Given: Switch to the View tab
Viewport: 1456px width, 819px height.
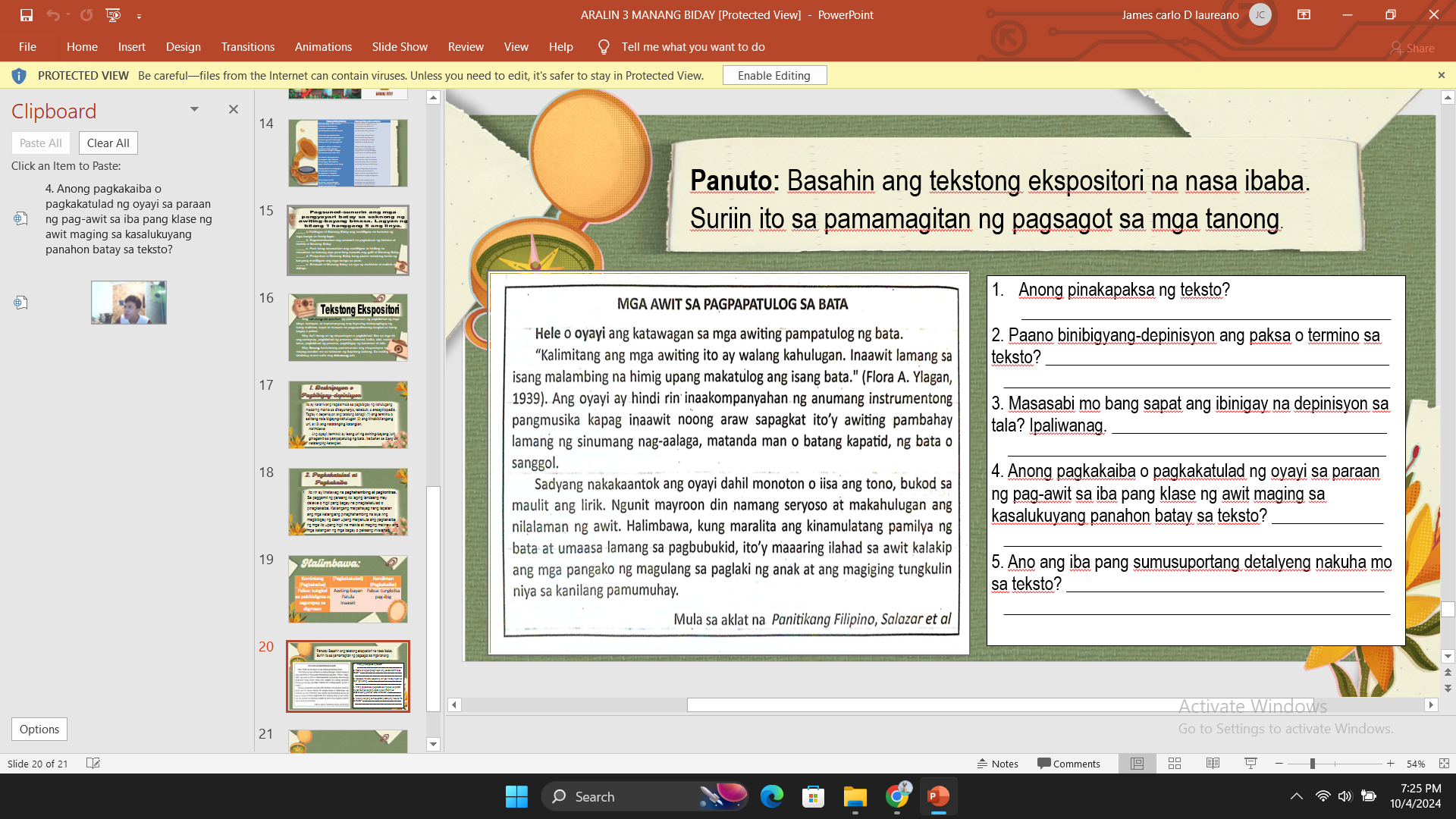Looking at the screenshot, I should click(x=516, y=47).
